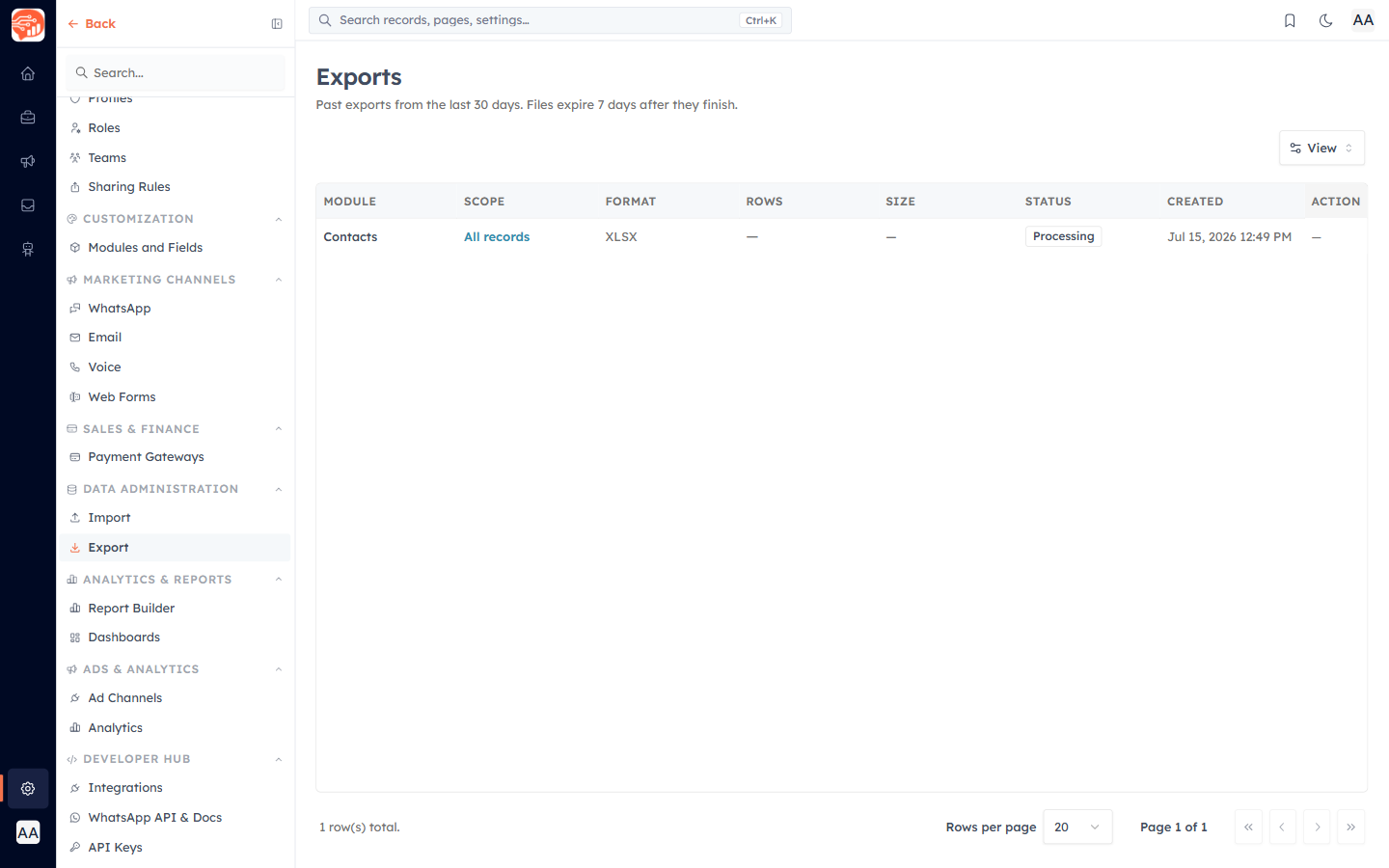
Task: Collapse the Customization section
Action: point(279,219)
